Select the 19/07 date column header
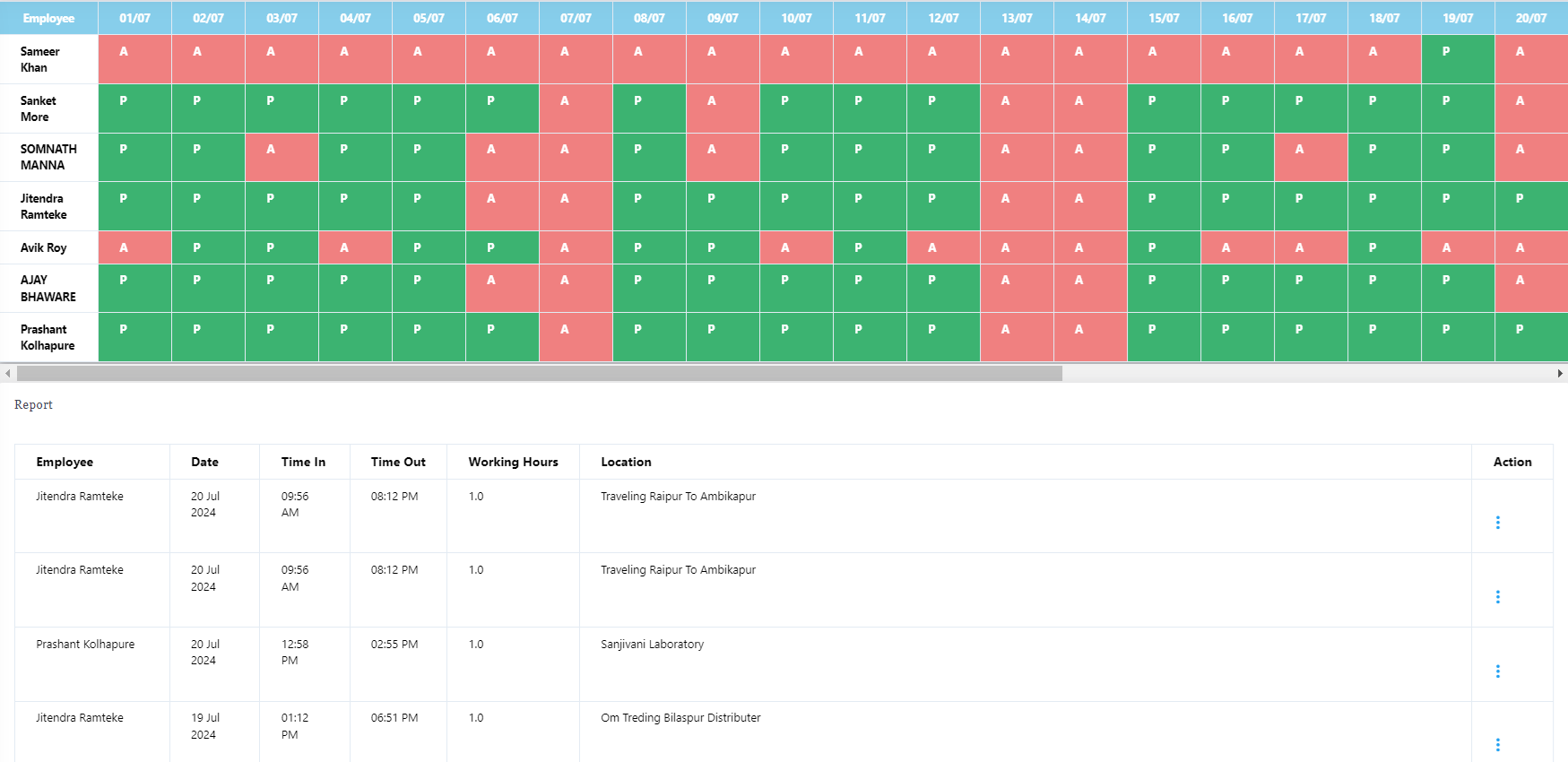Image resolution: width=1568 pixels, height=762 pixels. click(x=1458, y=18)
